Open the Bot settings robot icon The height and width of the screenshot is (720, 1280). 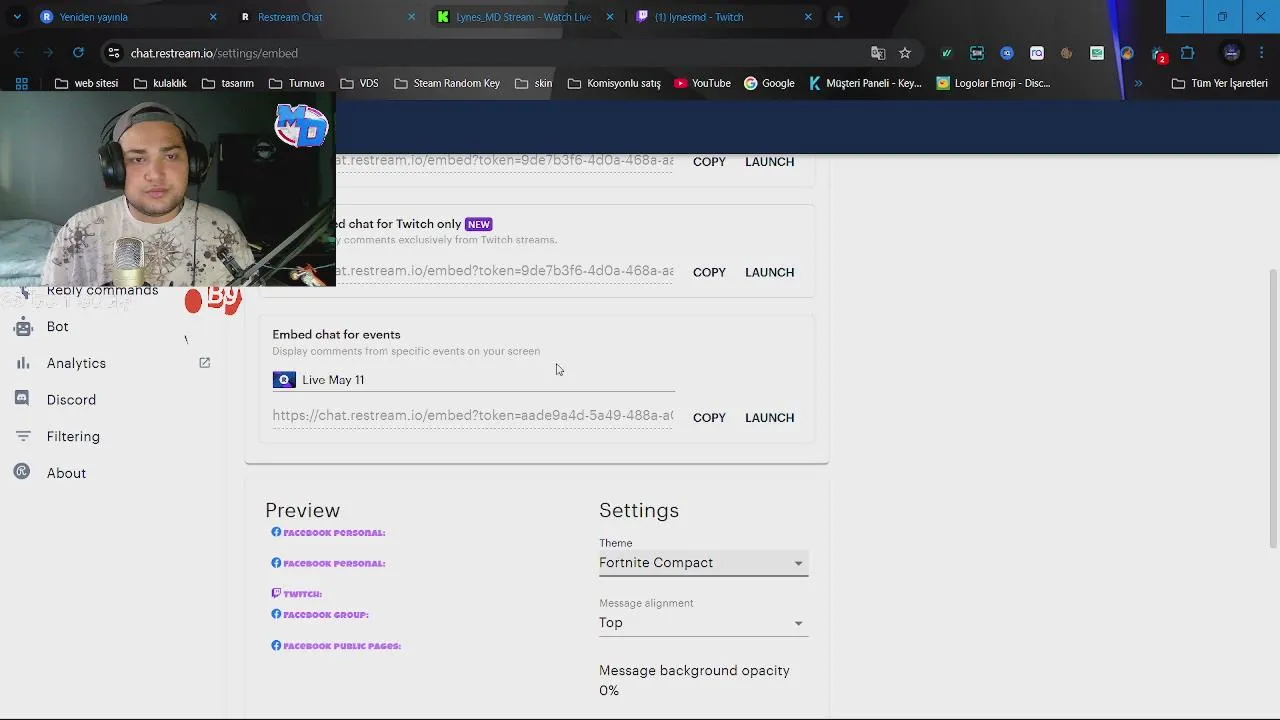[x=23, y=327]
